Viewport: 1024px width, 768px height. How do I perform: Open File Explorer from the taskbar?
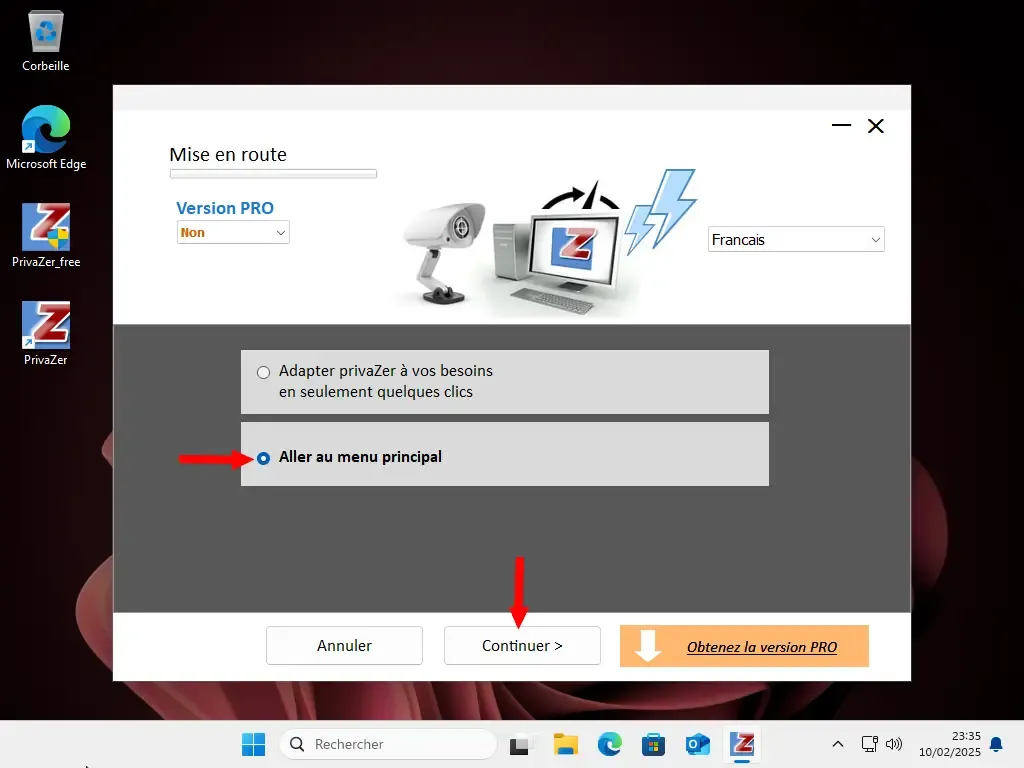tap(566, 744)
